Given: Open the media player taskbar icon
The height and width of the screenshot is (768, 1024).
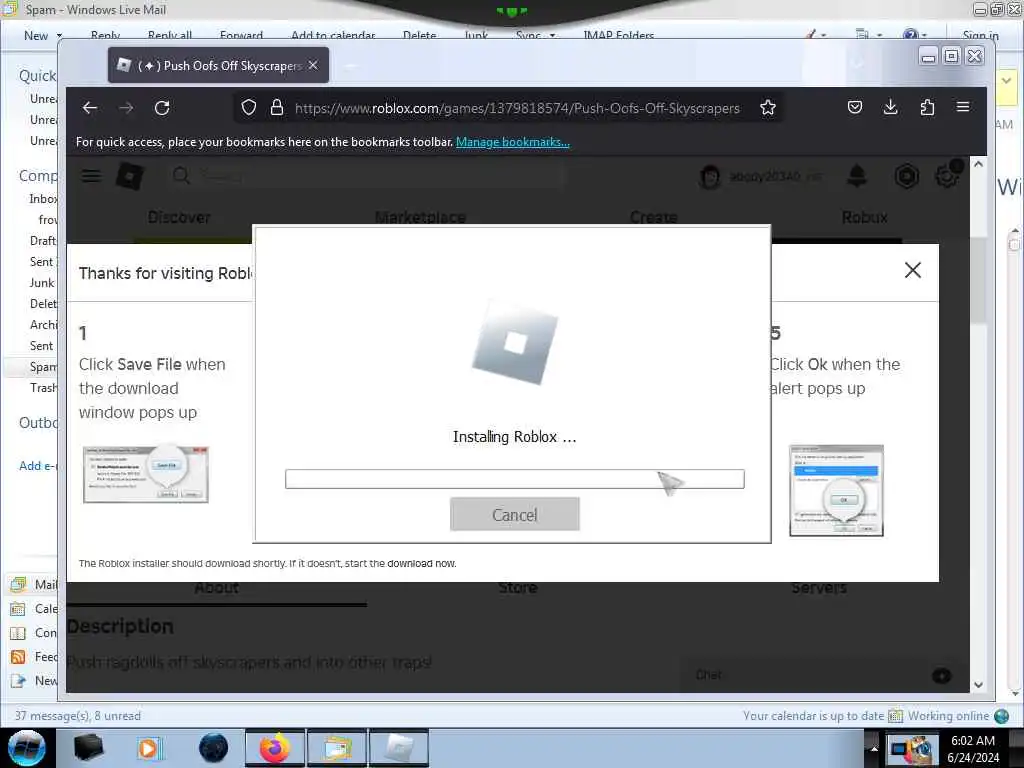Looking at the screenshot, I should tap(150, 748).
